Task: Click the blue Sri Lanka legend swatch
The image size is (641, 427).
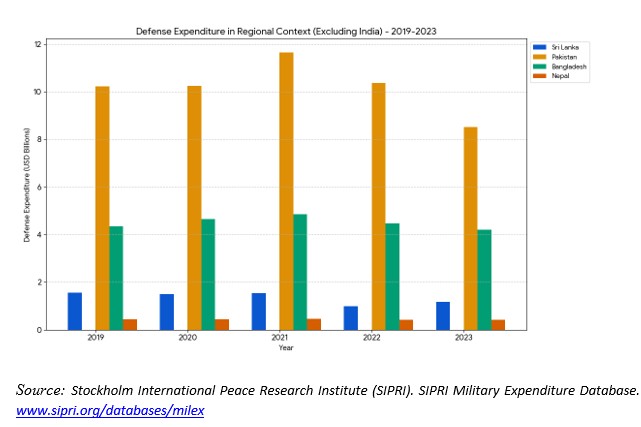Action: point(540,47)
